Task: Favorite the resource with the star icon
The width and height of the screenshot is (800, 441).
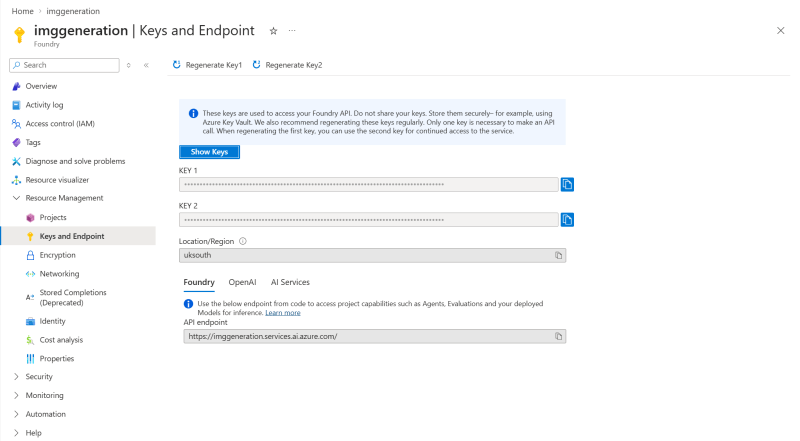Action: click(x=273, y=31)
